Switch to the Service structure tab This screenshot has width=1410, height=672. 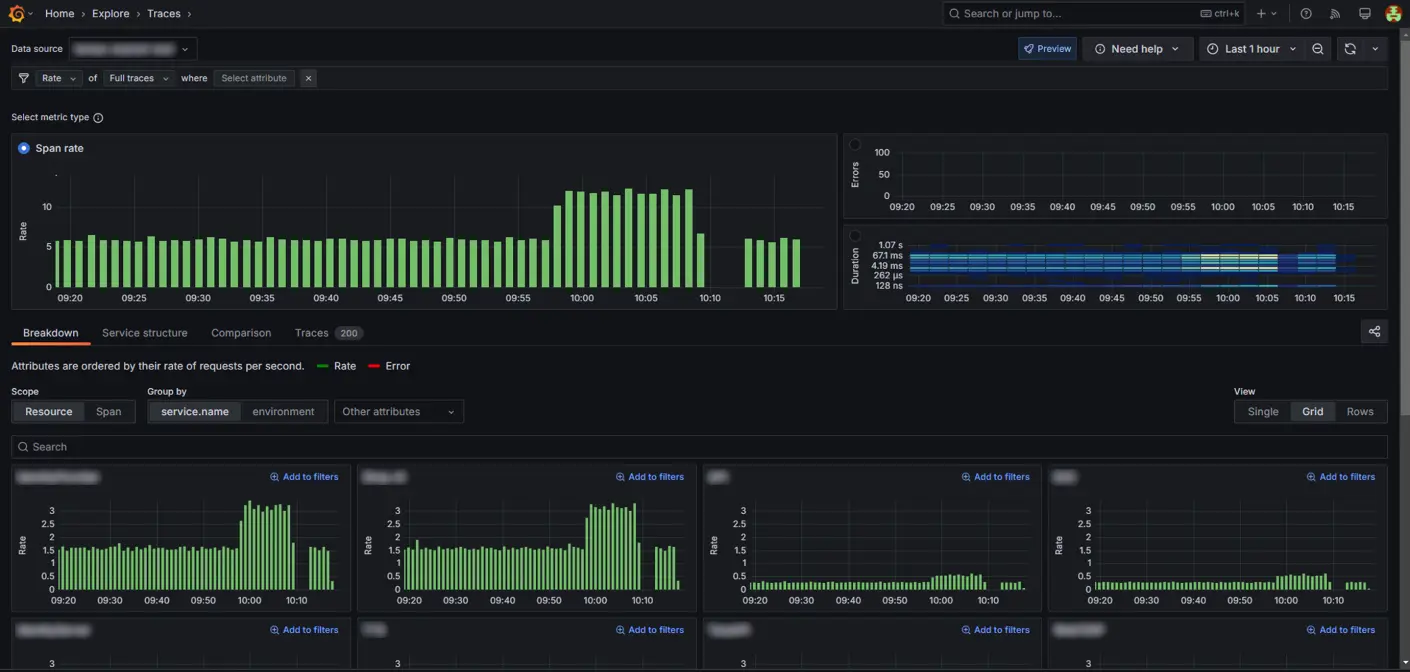[144, 333]
